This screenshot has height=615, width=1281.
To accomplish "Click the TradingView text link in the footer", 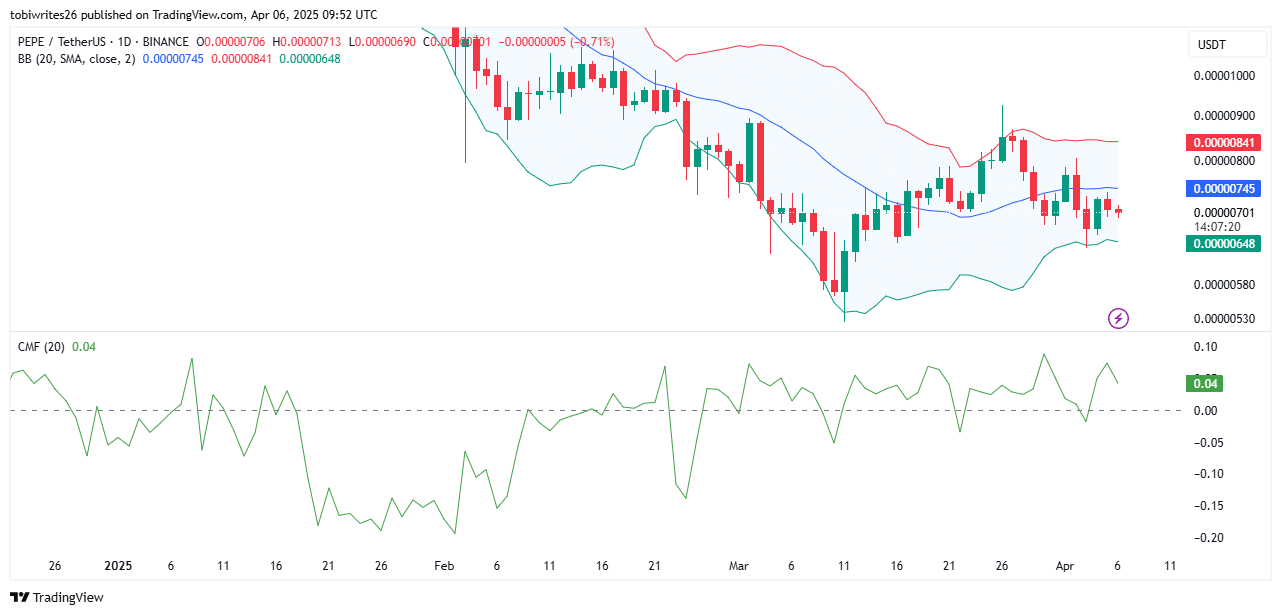I will tap(68, 598).
